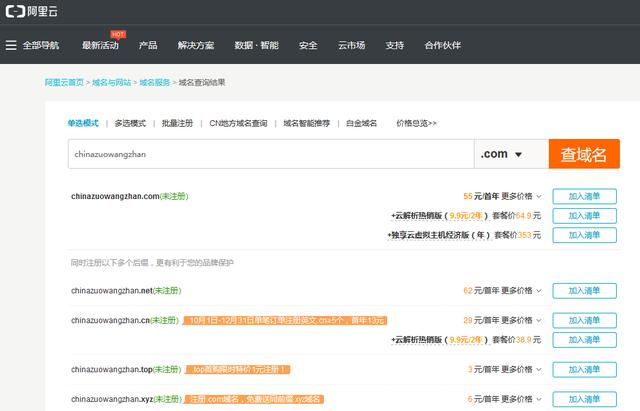This screenshot has height=411, width=640.
Task: Expand 更多价格 for the .com domain
Action: 521,196
